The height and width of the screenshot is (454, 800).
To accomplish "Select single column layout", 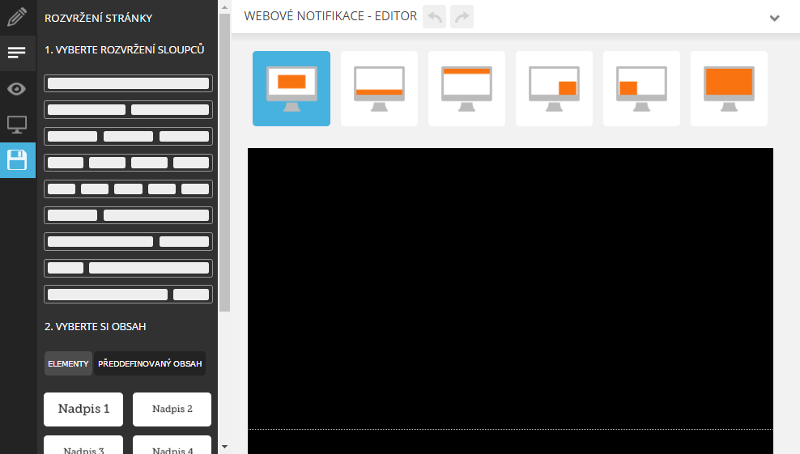I will [128, 83].
